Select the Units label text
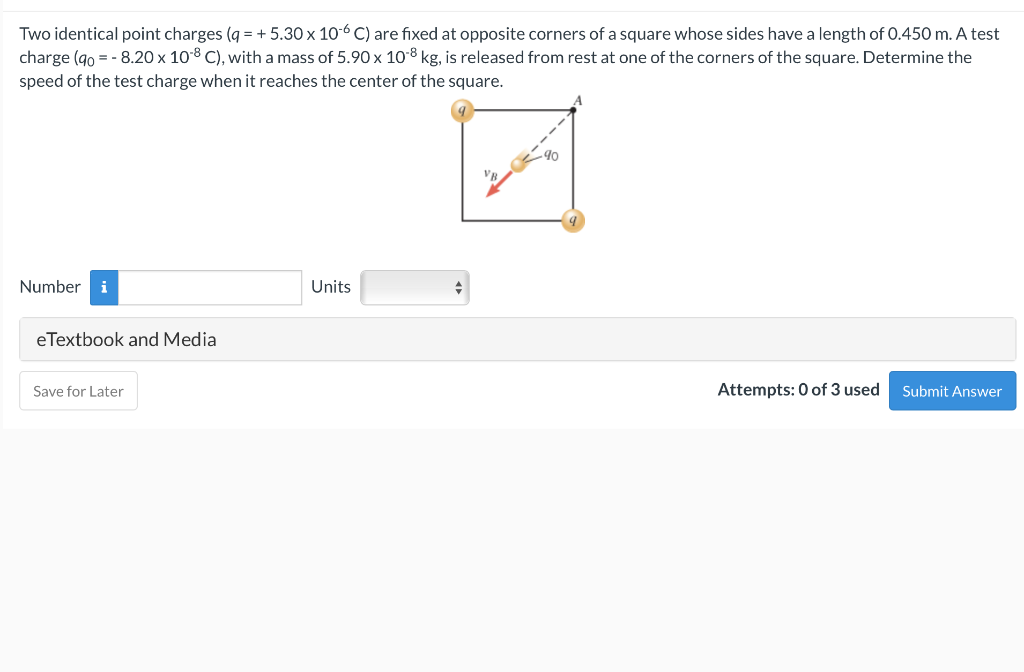The width and height of the screenshot is (1024, 672). point(331,287)
